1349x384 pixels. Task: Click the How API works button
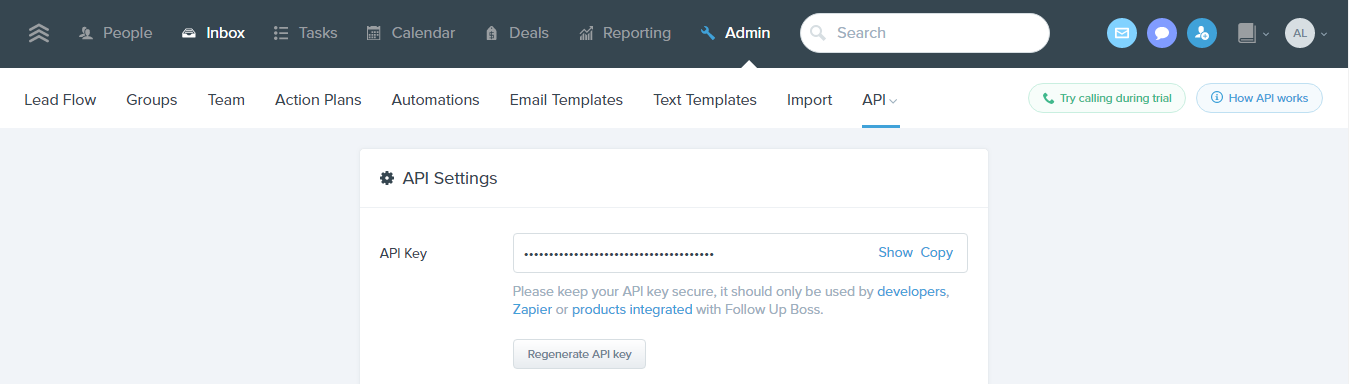(x=1259, y=98)
